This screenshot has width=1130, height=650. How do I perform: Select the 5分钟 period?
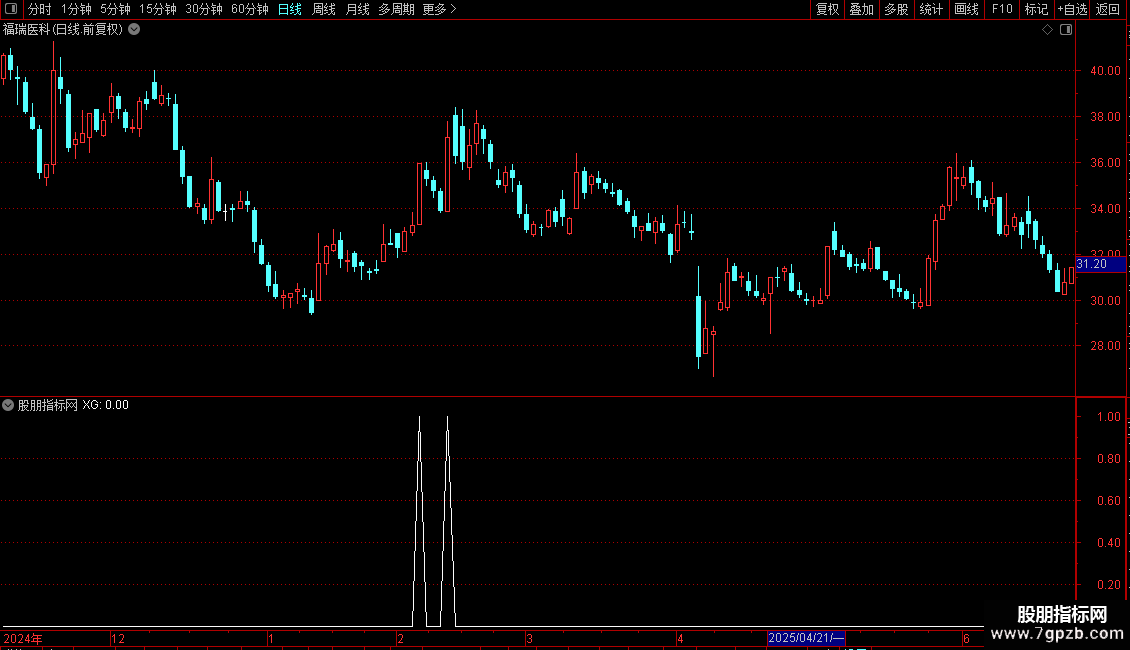pos(115,9)
